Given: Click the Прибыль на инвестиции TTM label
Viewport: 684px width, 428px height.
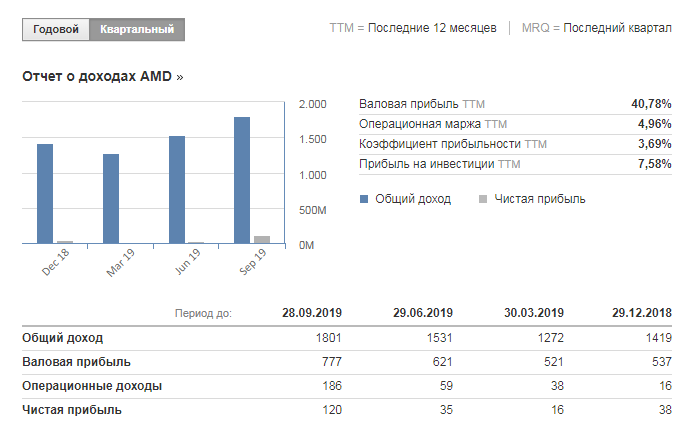Looking at the screenshot, I should click(440, 164).
